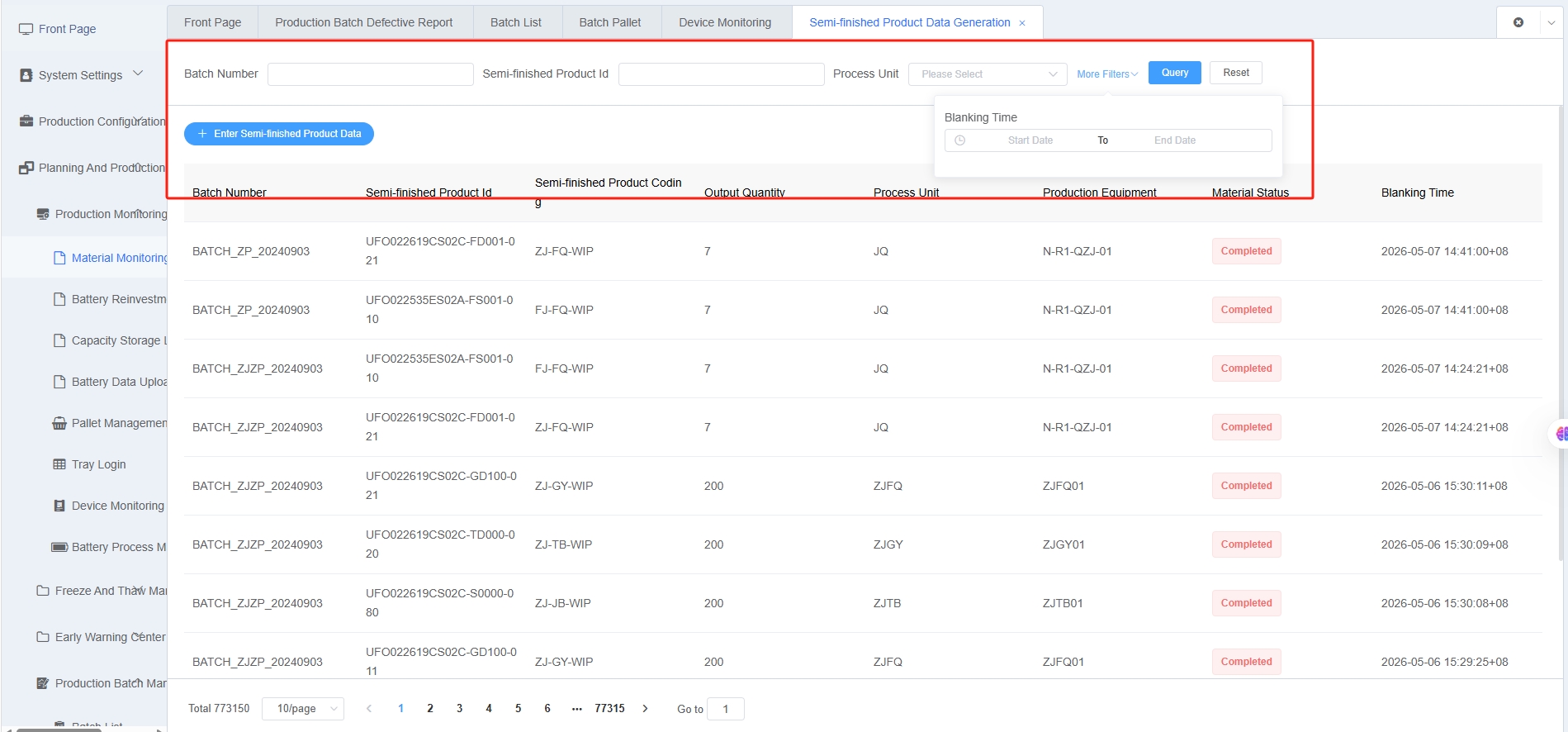Image resolution: width=1568 pixels, height=732 pixels.
Task: Jump pages via the ellipsis control
Action: click(x=576, y=709)
